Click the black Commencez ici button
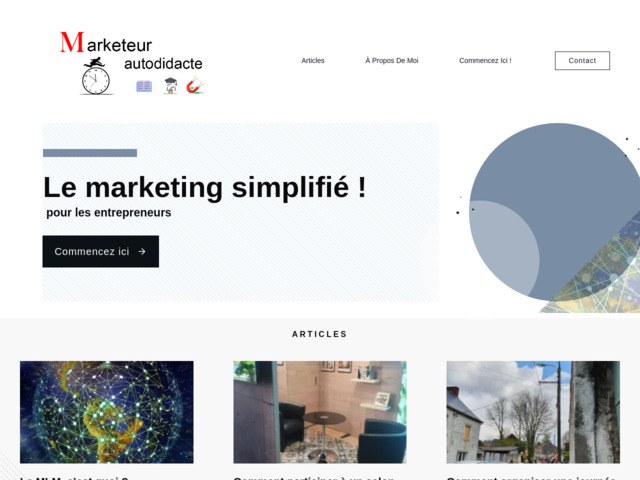 point(101,251)
